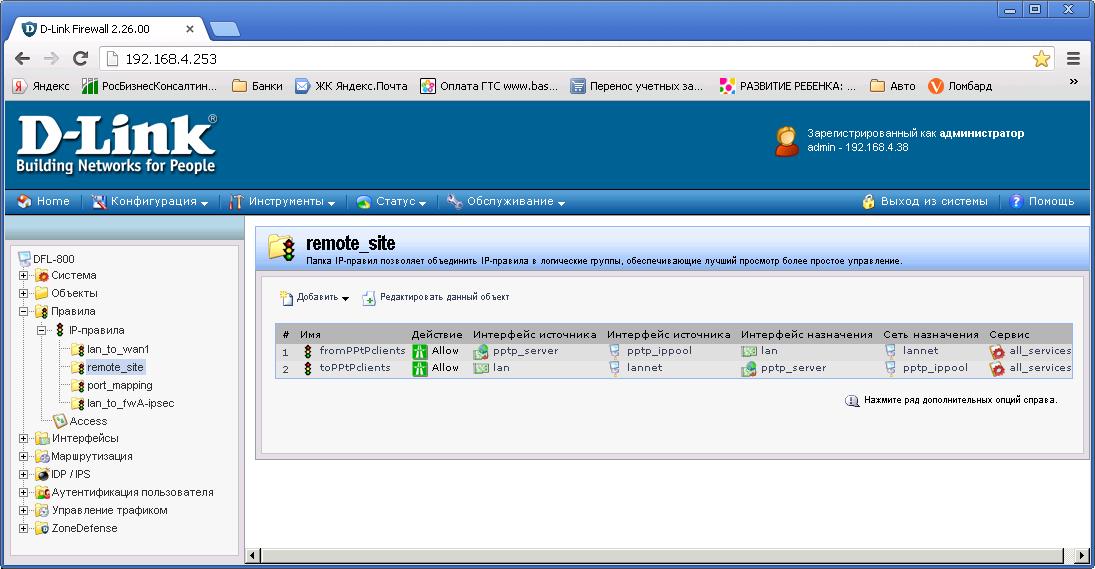Expand the Управление трафиком node
Screen dimensions: 1095x569
(x=23, y=510)
